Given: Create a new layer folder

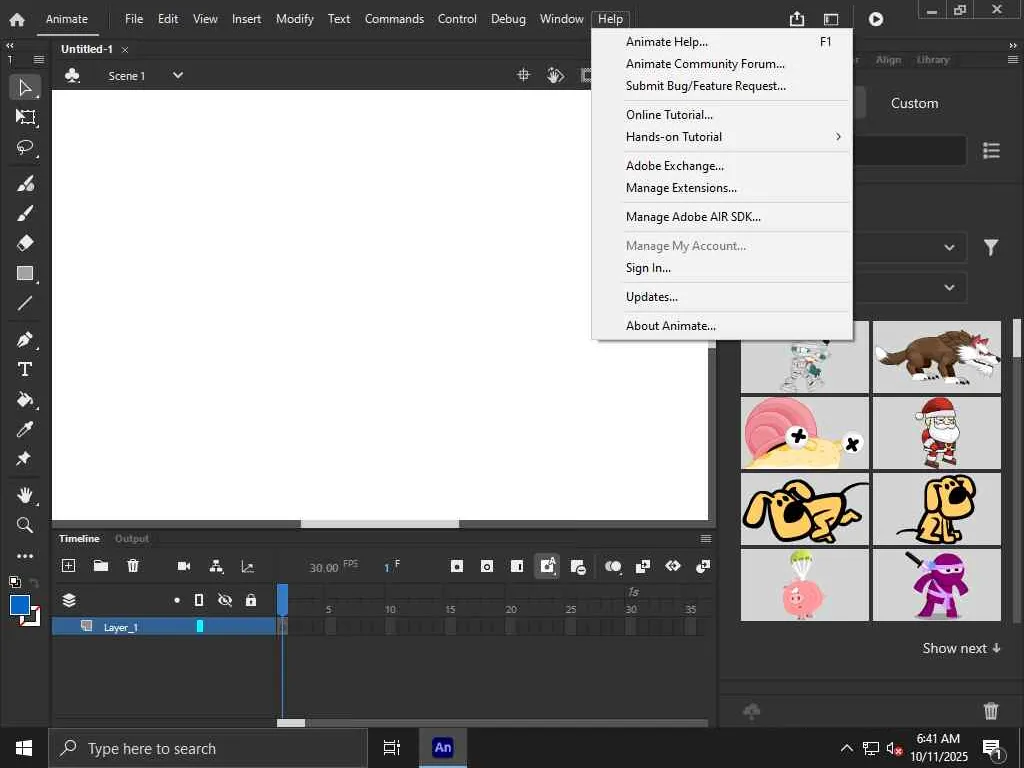Looking at the screenshot, I should pyautogui.click(x=101, y=566).
